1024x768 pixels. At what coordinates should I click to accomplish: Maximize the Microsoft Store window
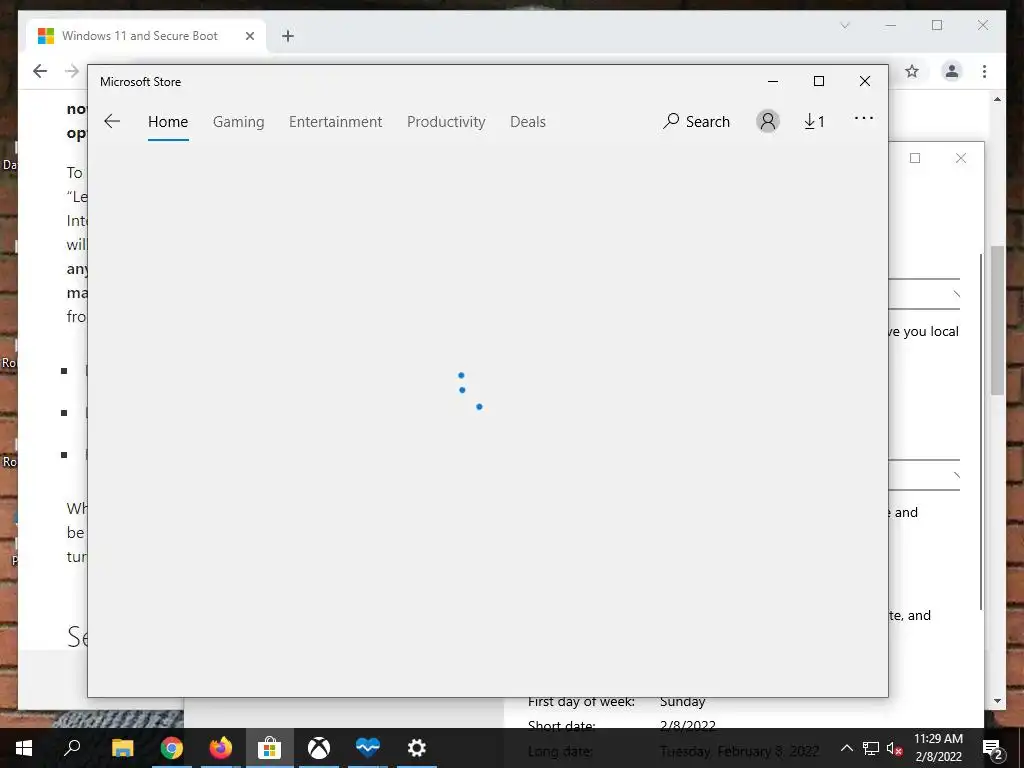pos(819,82)
